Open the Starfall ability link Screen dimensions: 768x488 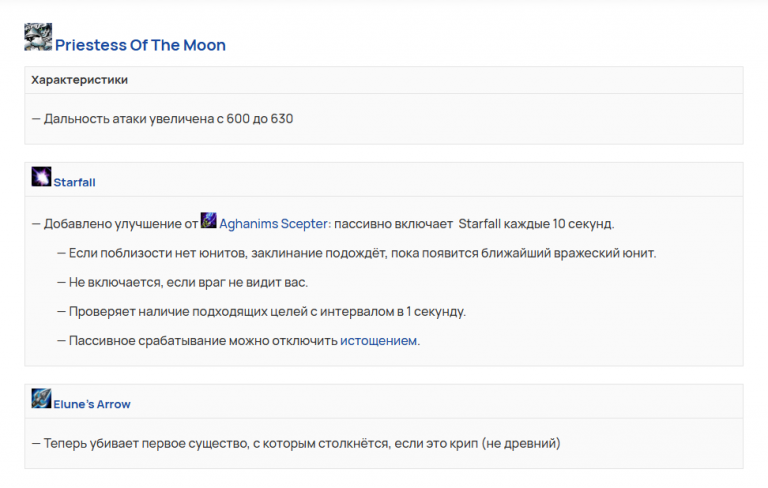point(74,183)
